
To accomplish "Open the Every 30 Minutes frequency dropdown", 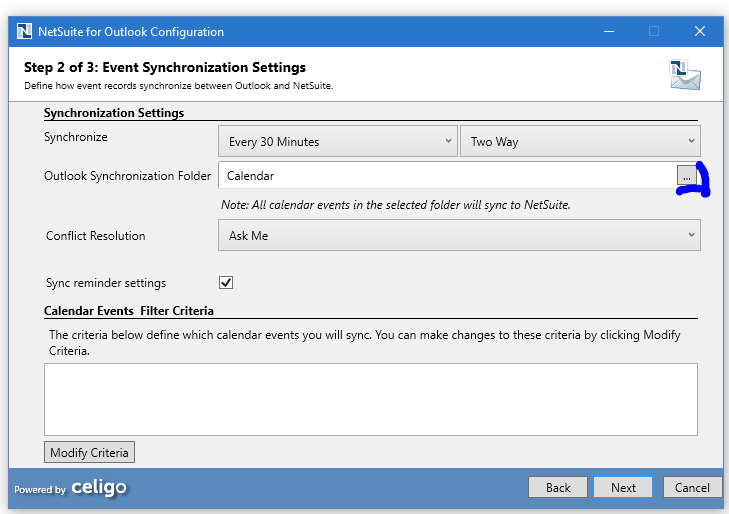I will [x=338, y=141].
